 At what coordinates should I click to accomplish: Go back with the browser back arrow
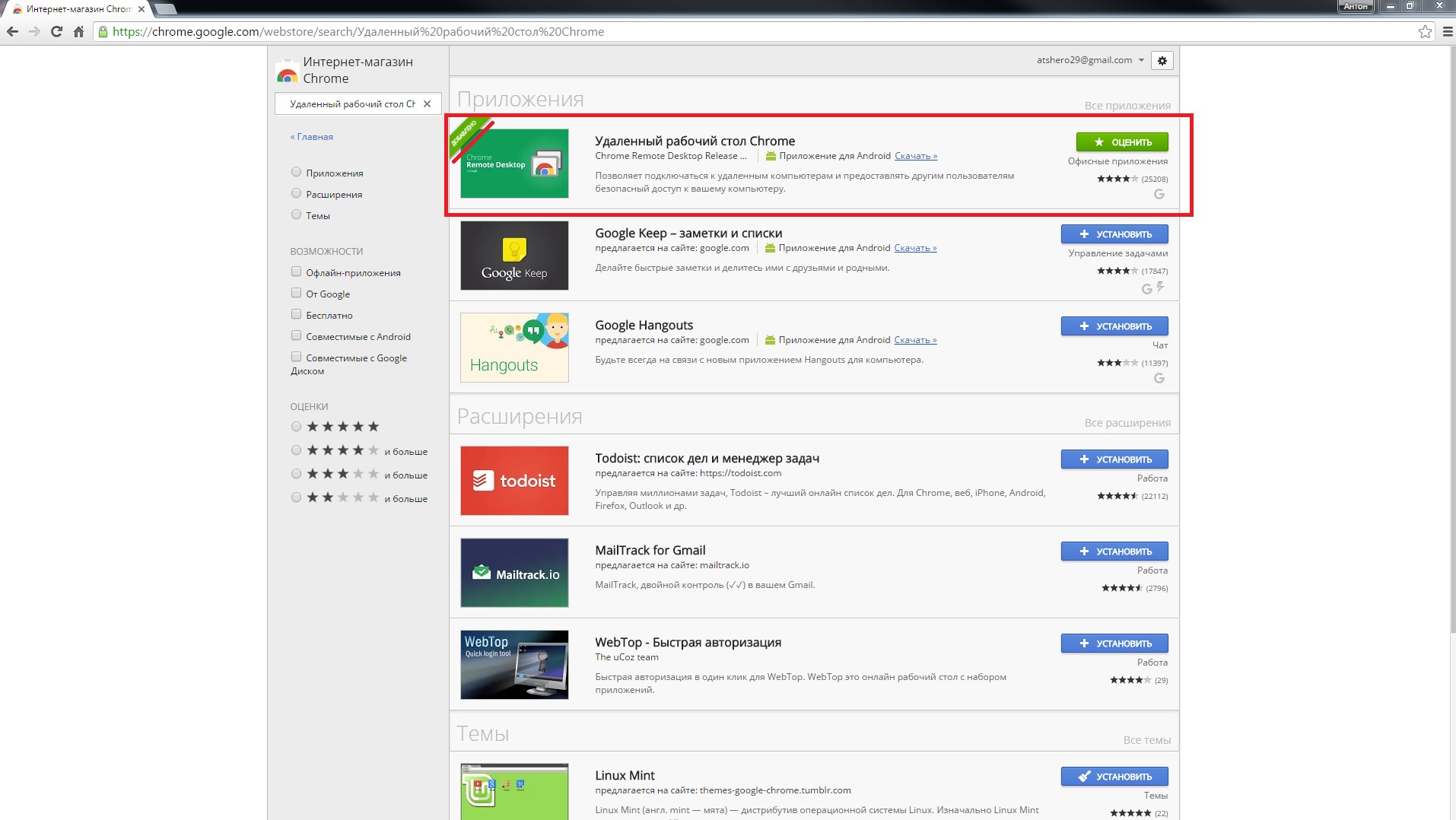tap(12, 32)
